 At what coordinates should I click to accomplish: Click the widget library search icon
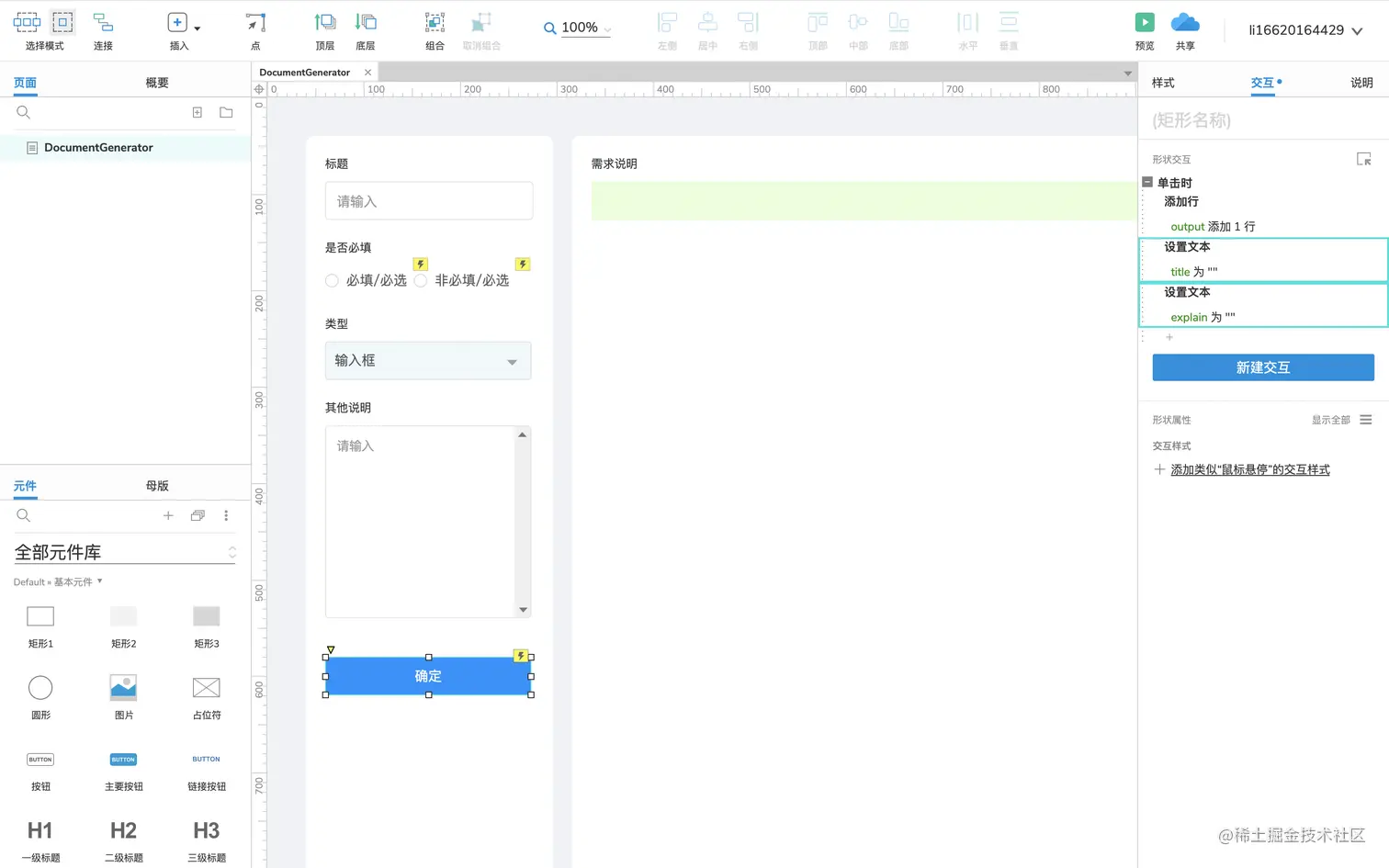(24, 515)
